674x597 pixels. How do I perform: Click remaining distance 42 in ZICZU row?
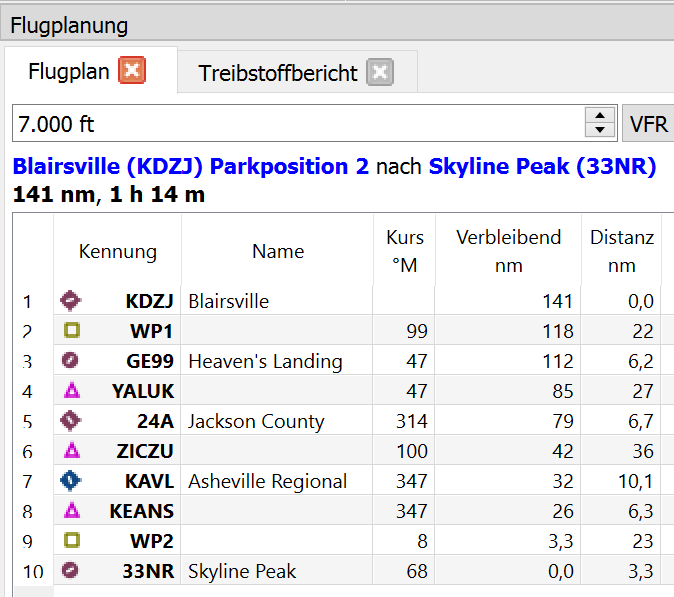[508, 451]
